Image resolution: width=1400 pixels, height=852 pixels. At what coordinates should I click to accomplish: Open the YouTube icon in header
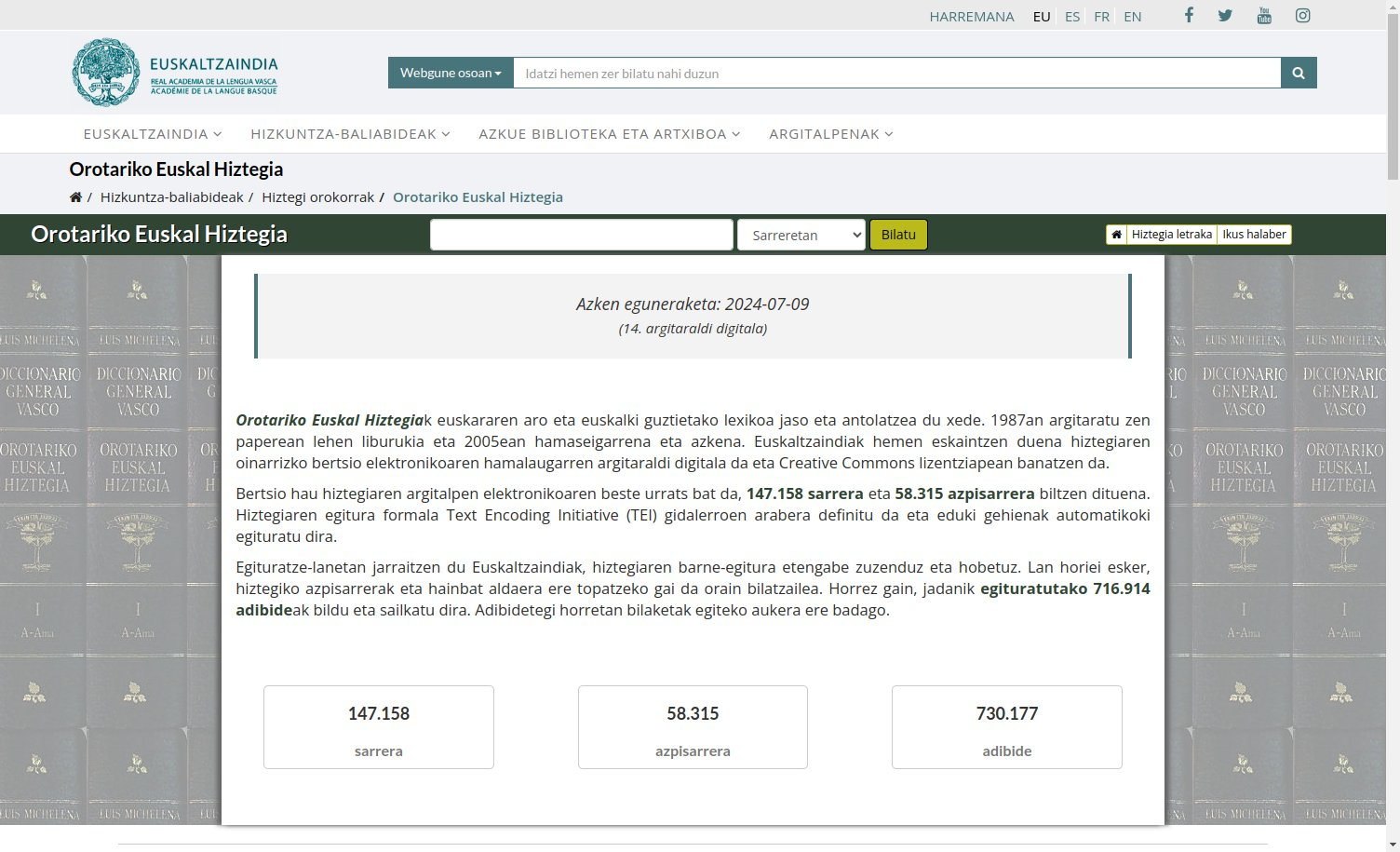click(1264, 15)
